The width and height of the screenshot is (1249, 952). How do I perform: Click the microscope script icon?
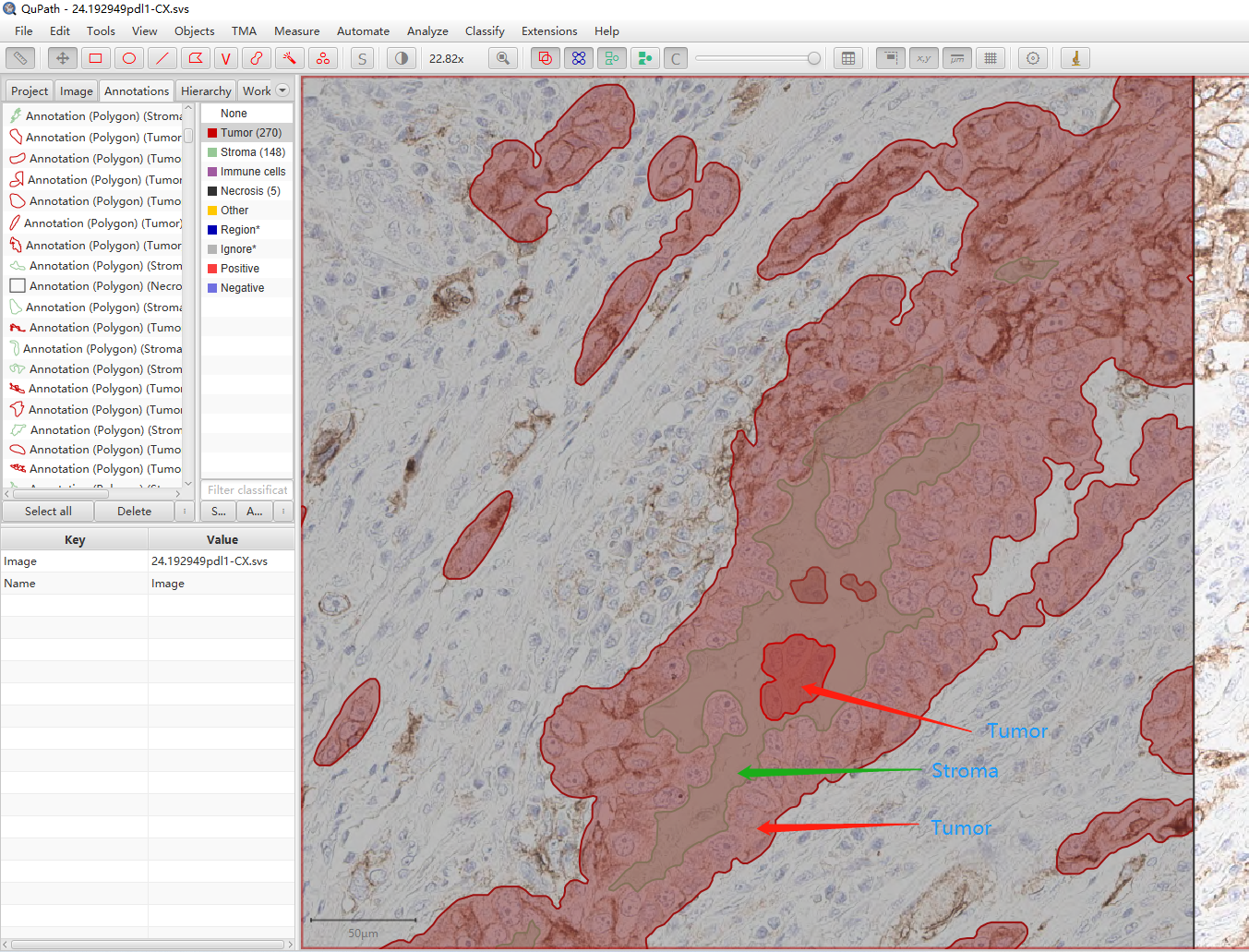[1075, 58]
